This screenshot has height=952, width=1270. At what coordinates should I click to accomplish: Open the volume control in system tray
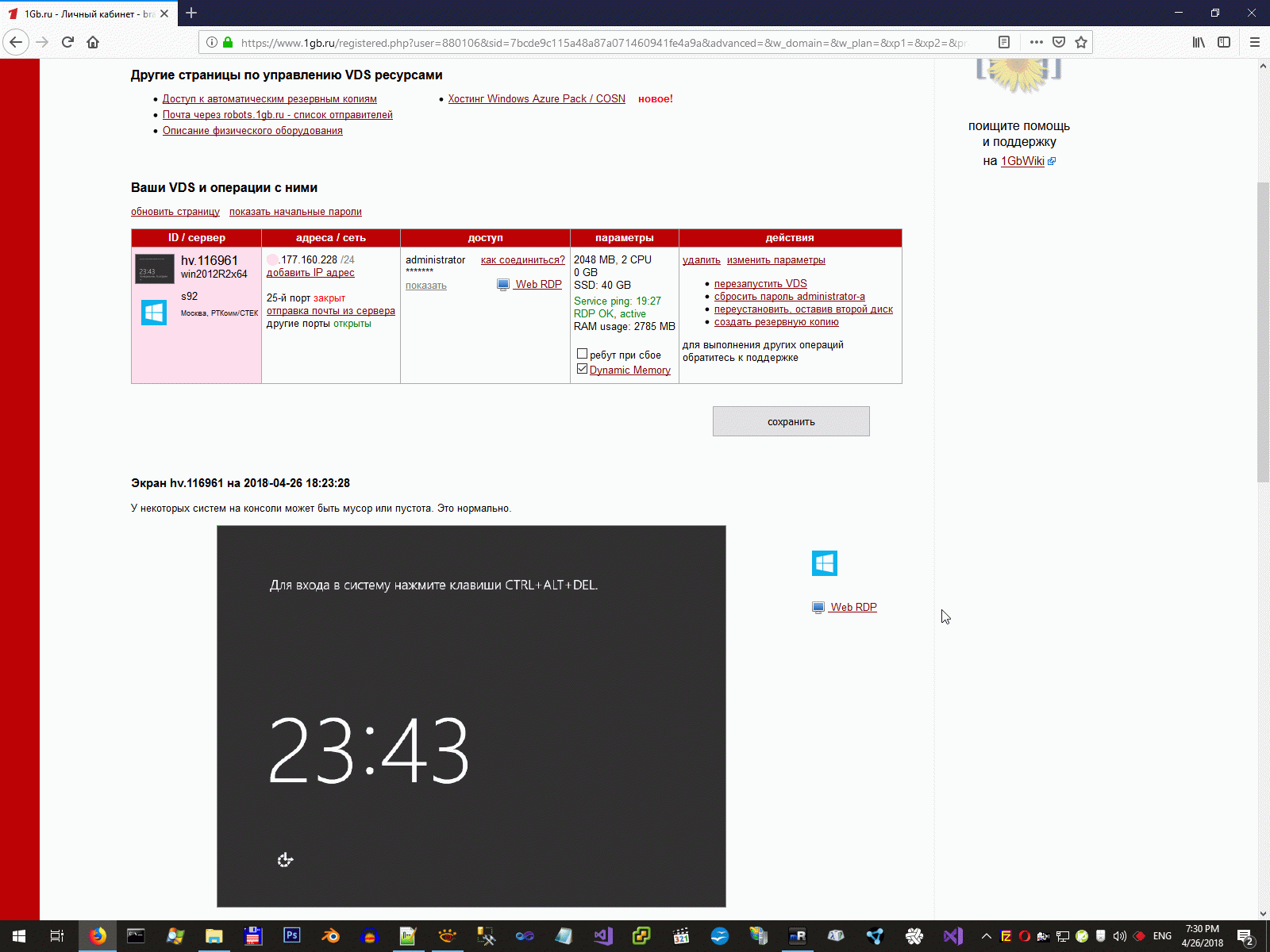coord(1120,936)
